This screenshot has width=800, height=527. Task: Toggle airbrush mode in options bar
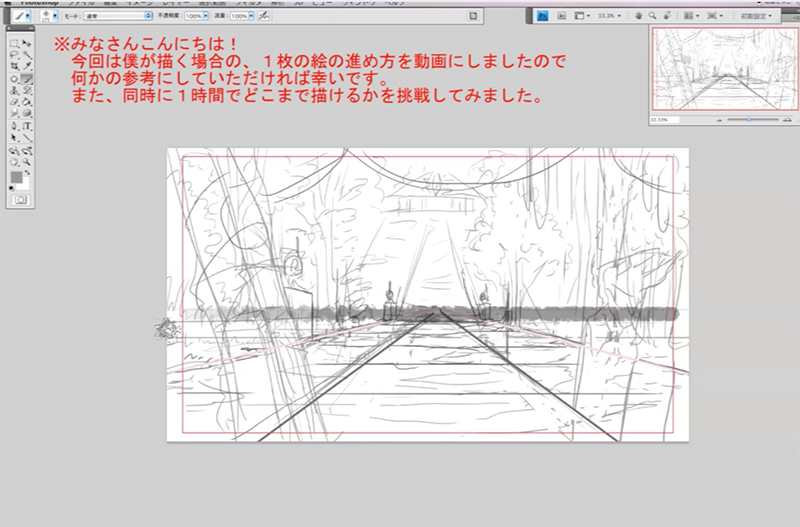264,16
